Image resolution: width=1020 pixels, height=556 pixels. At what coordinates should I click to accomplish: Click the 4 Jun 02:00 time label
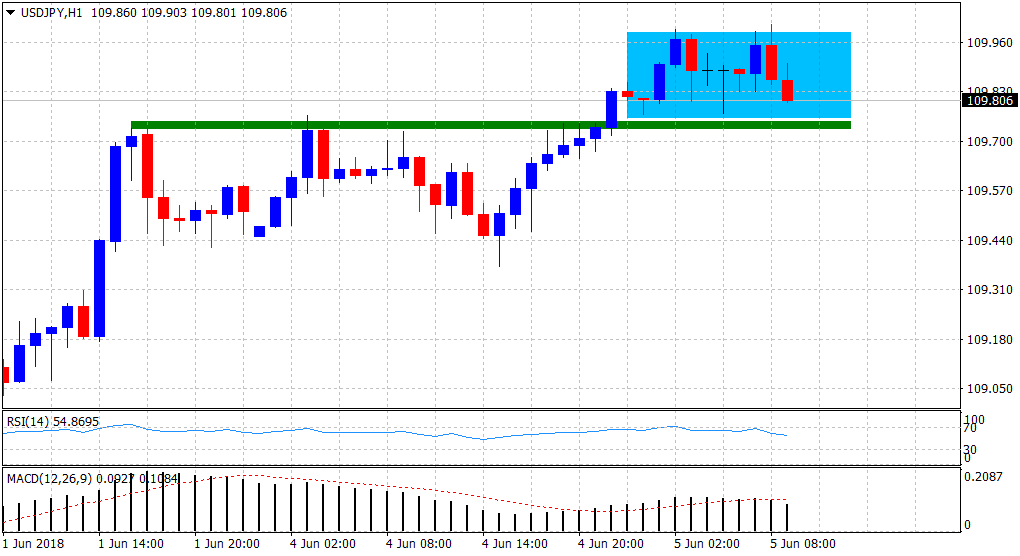click(321, 544)
